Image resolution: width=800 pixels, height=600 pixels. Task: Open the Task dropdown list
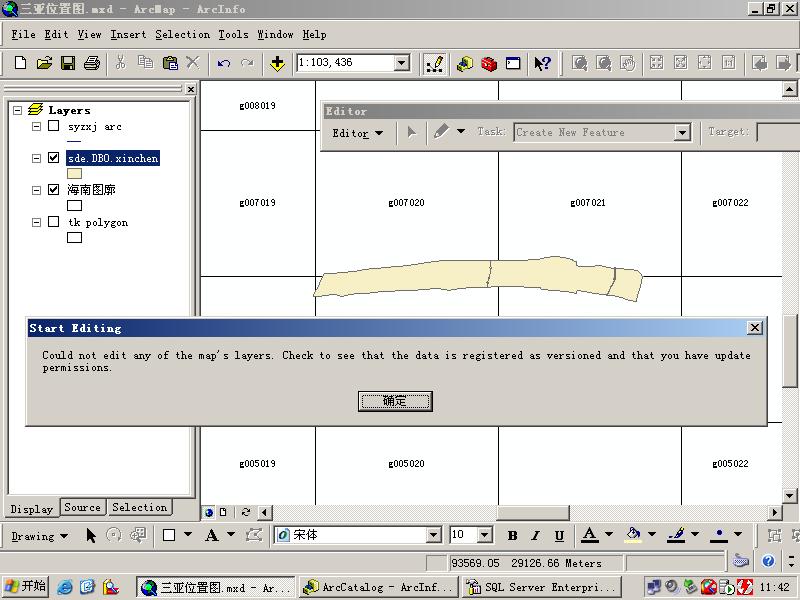click(x=682, y=133)
